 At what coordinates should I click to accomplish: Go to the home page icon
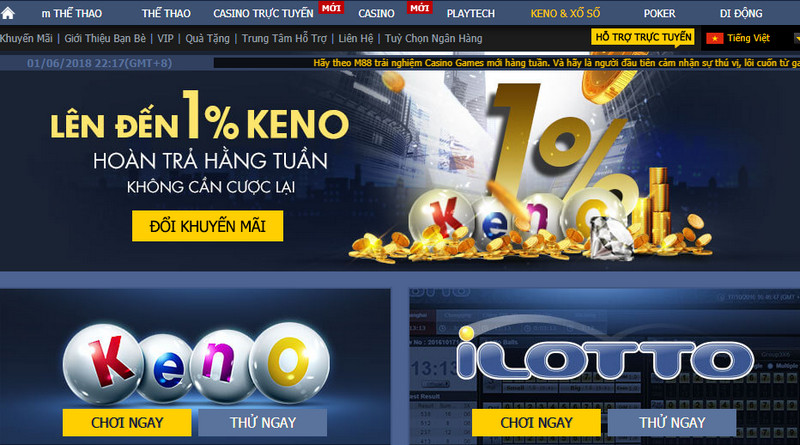point(8,13)
